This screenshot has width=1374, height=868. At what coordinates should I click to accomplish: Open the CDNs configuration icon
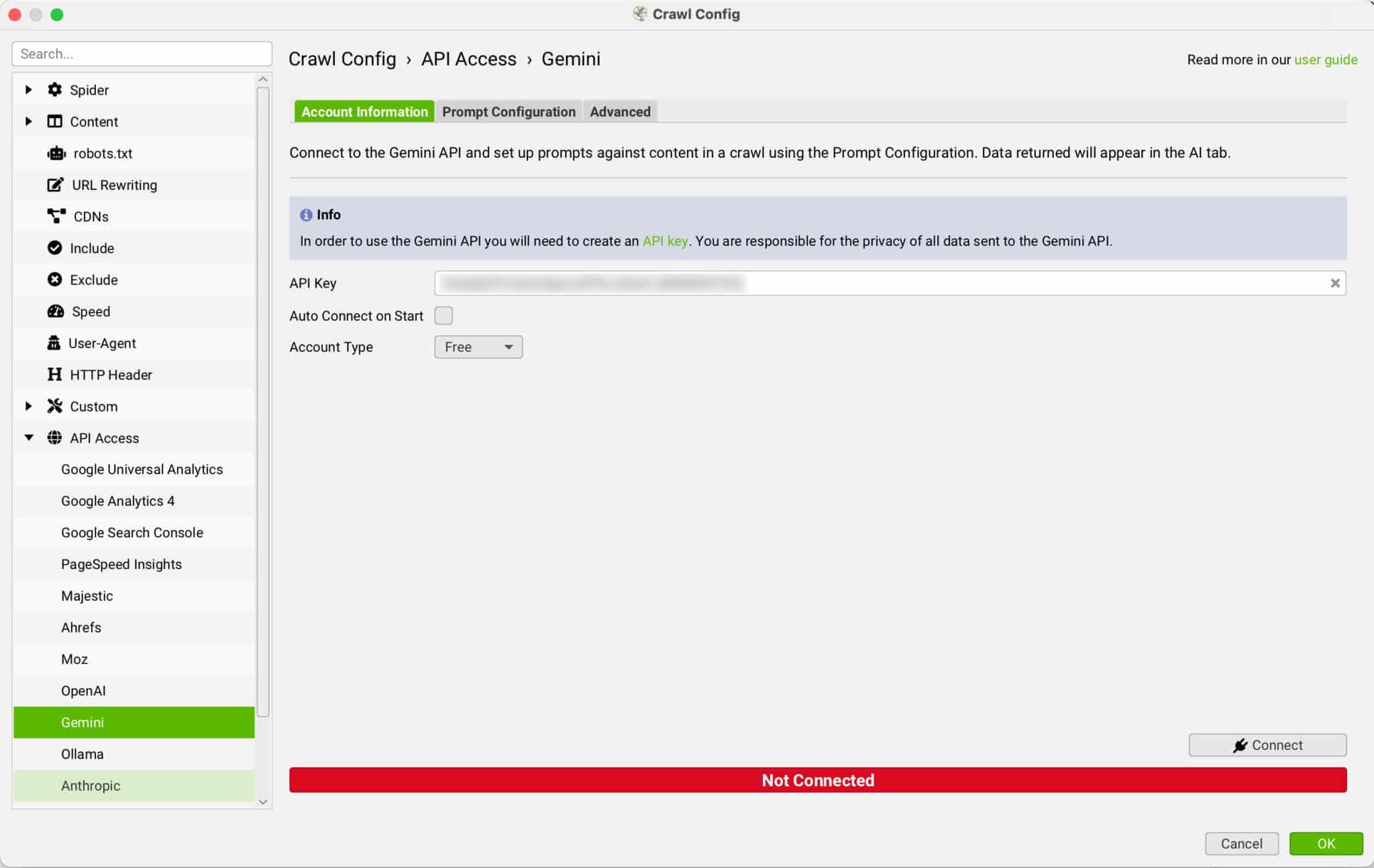point(56,216)
